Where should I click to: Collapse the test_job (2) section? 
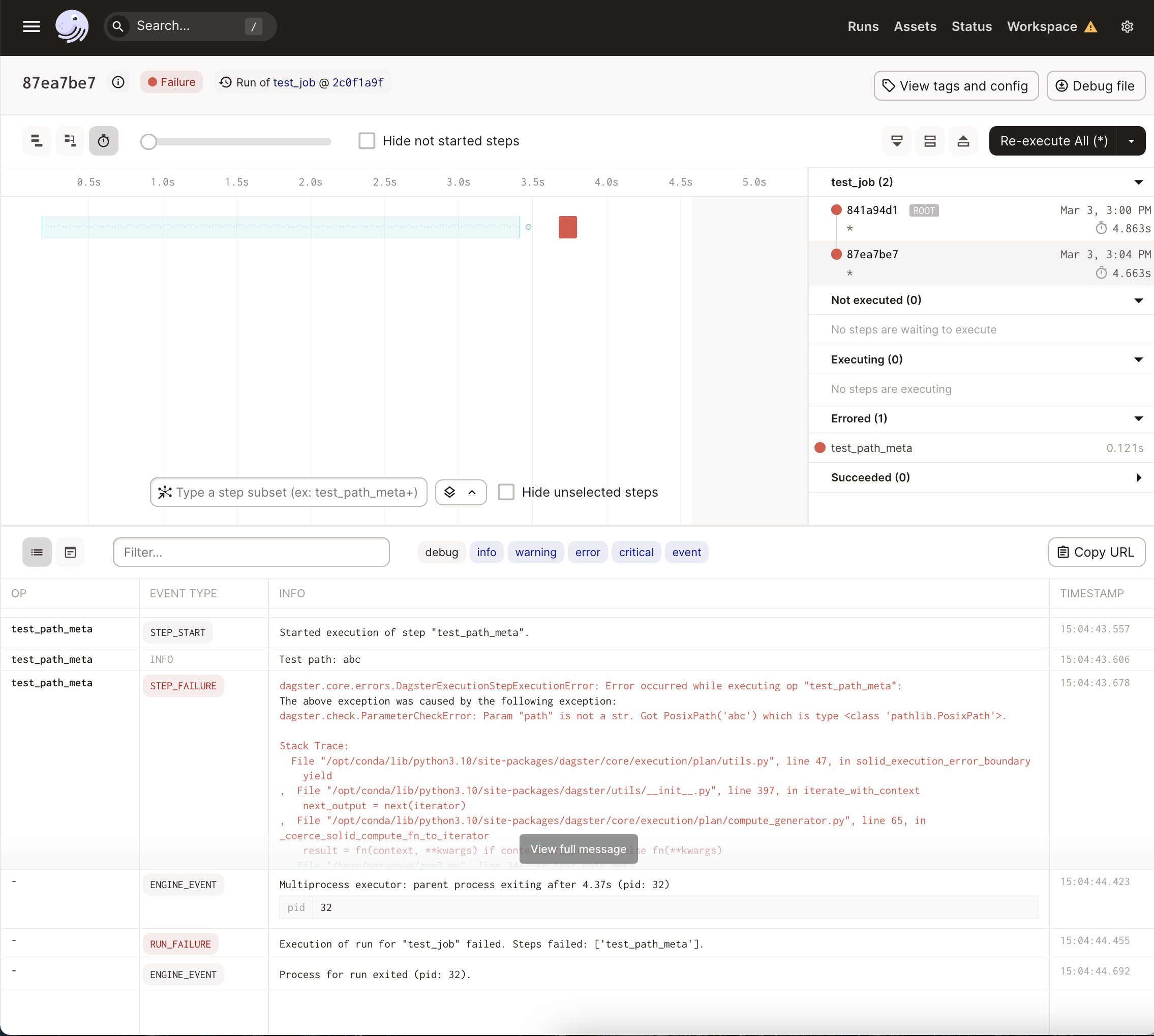tap(1138, 182)
